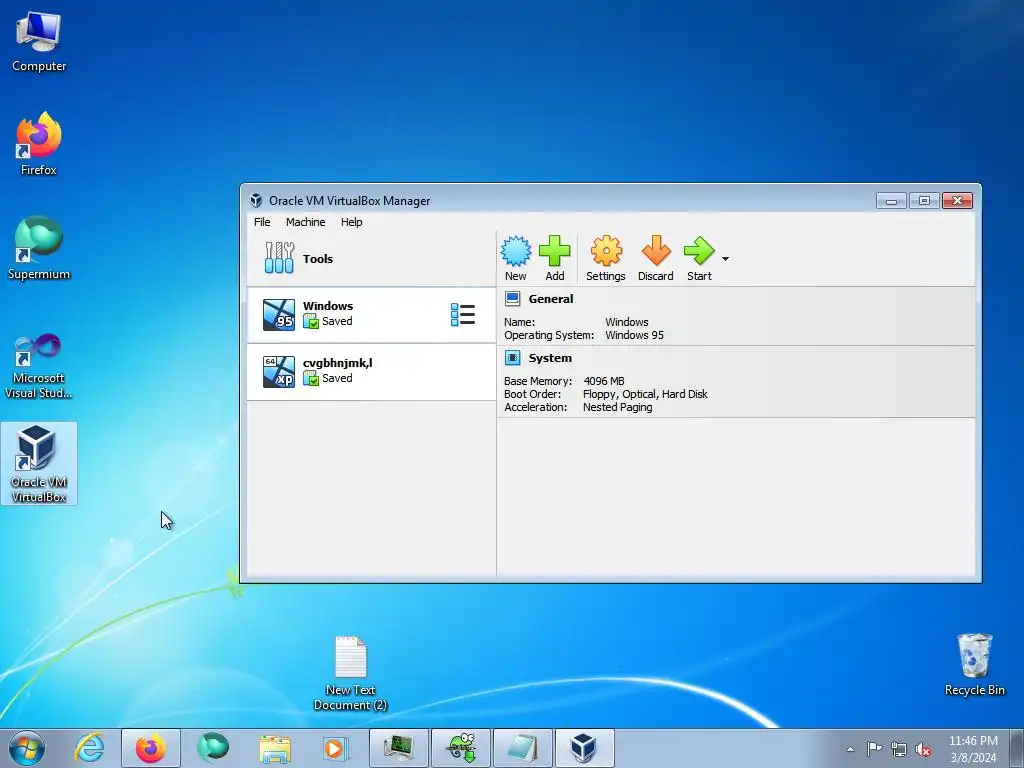Click the Saved state icon under cvgbhnjmk,l
Viewport: 1024px width, 768px height.
tap(311, 378)
